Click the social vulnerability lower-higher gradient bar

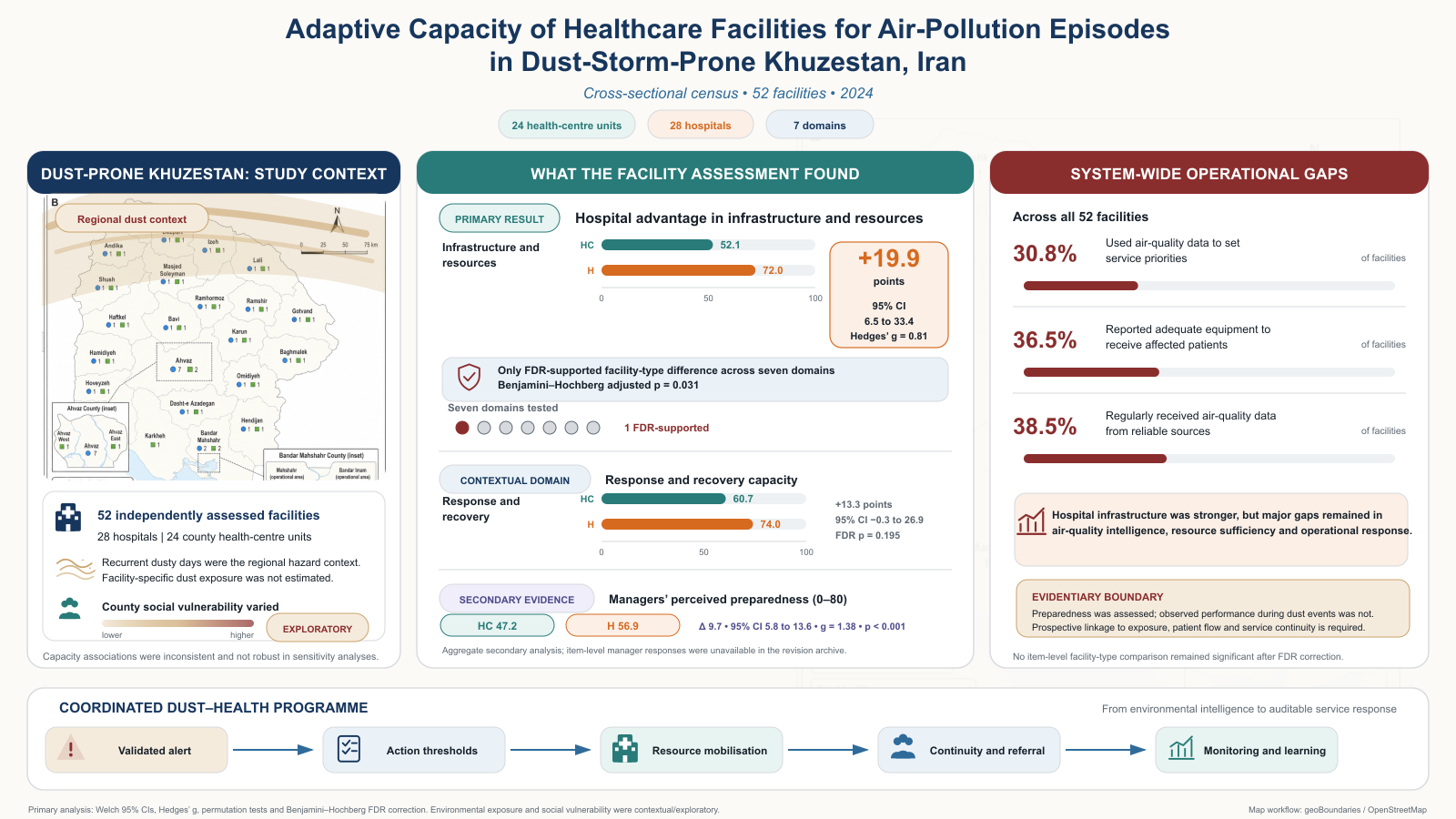tap(177, 623)
